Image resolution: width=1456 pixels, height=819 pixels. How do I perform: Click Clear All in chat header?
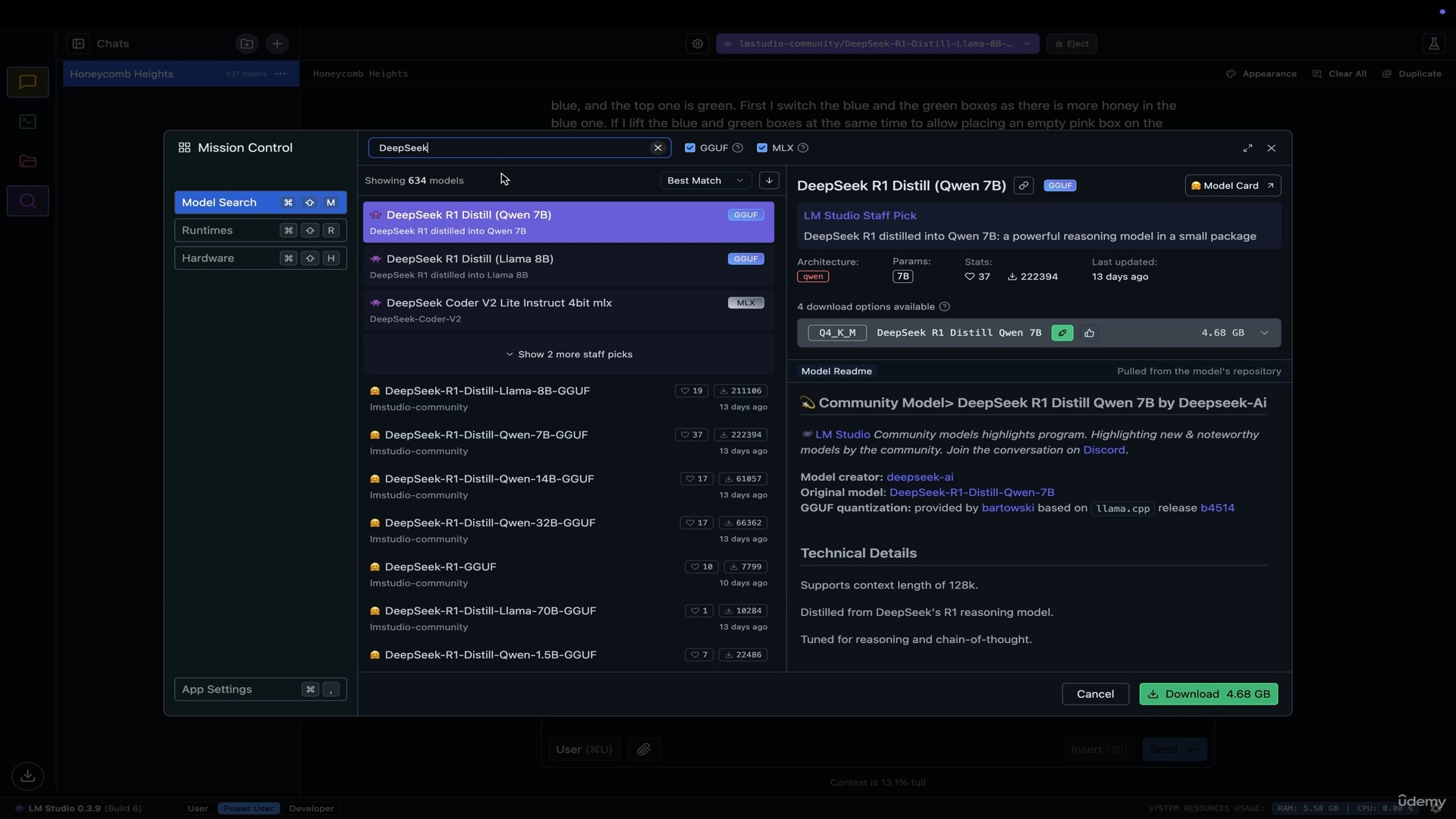(1340, 74)
